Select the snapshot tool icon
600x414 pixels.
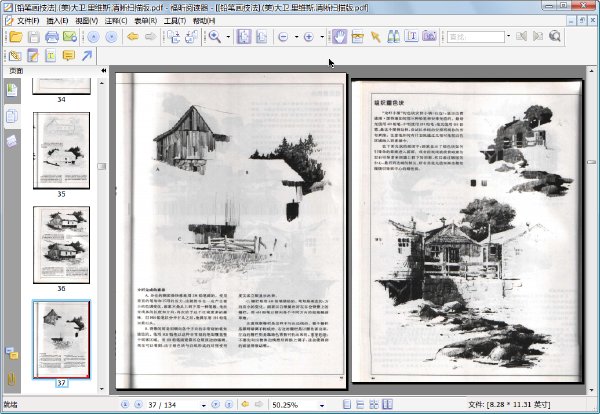point(357,37)
